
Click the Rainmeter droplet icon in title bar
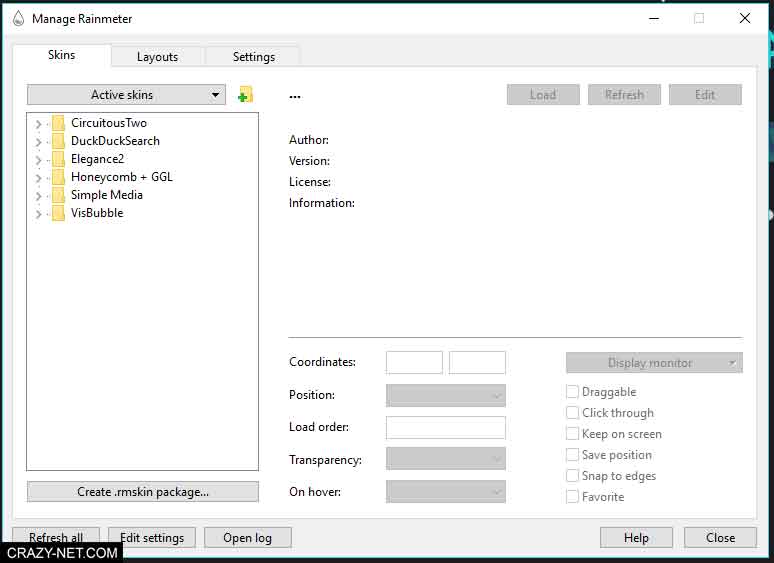[18, 19]
